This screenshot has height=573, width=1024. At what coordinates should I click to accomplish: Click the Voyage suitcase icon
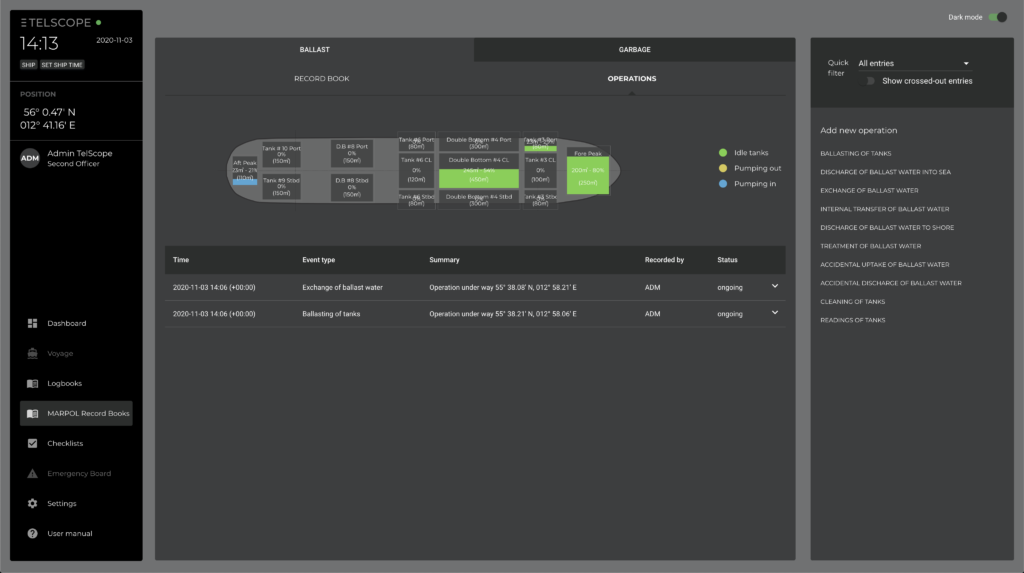[x=32, y=353]
